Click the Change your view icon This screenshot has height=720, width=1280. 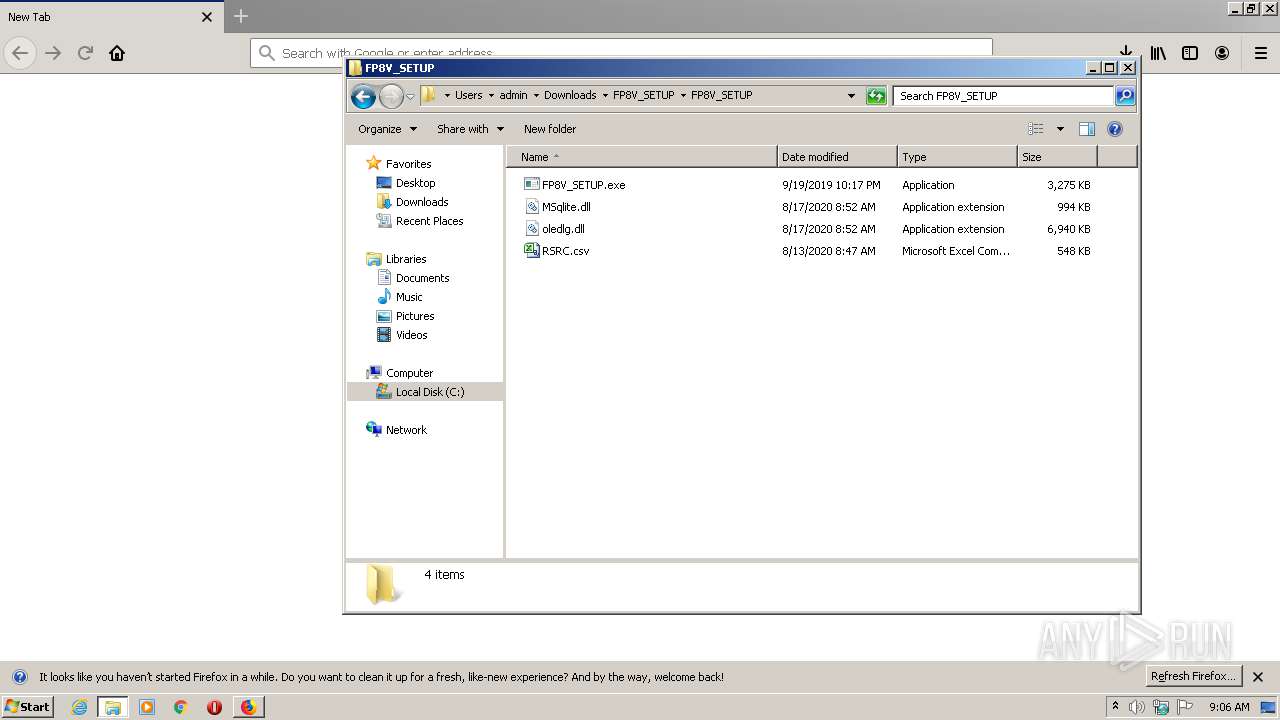point(1036,129)
